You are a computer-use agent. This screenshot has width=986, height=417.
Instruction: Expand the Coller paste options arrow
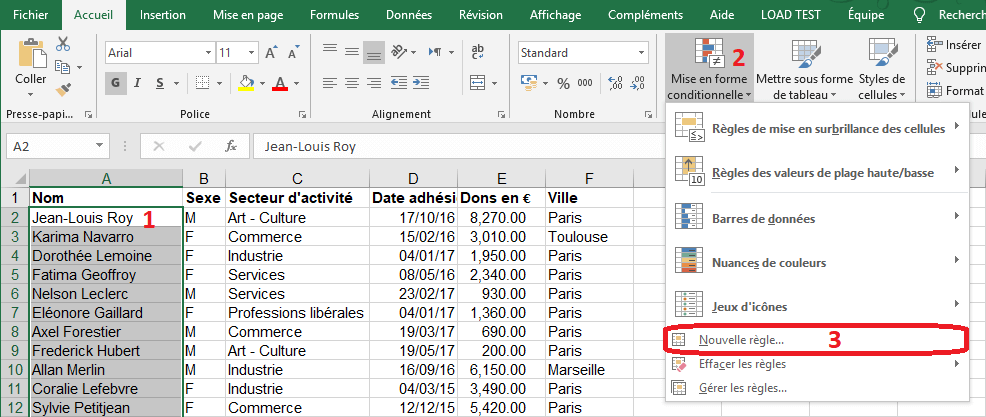pos(31,94)
